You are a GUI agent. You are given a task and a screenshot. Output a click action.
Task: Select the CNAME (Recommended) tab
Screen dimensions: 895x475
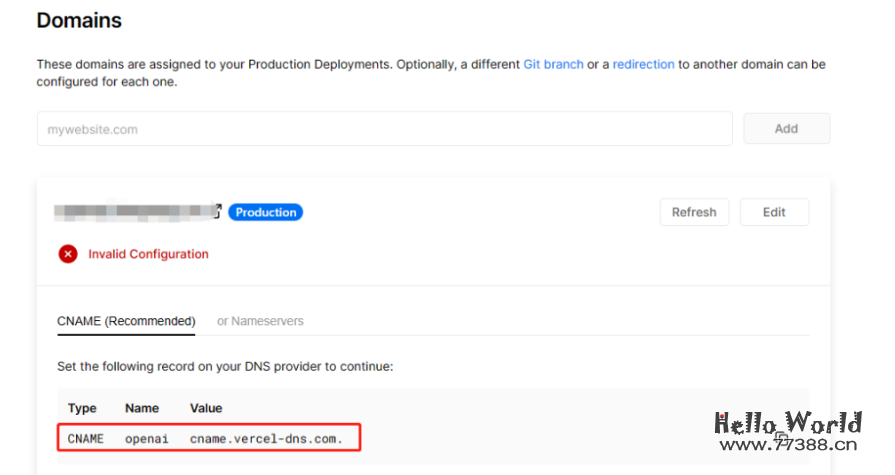pos(126,321)
